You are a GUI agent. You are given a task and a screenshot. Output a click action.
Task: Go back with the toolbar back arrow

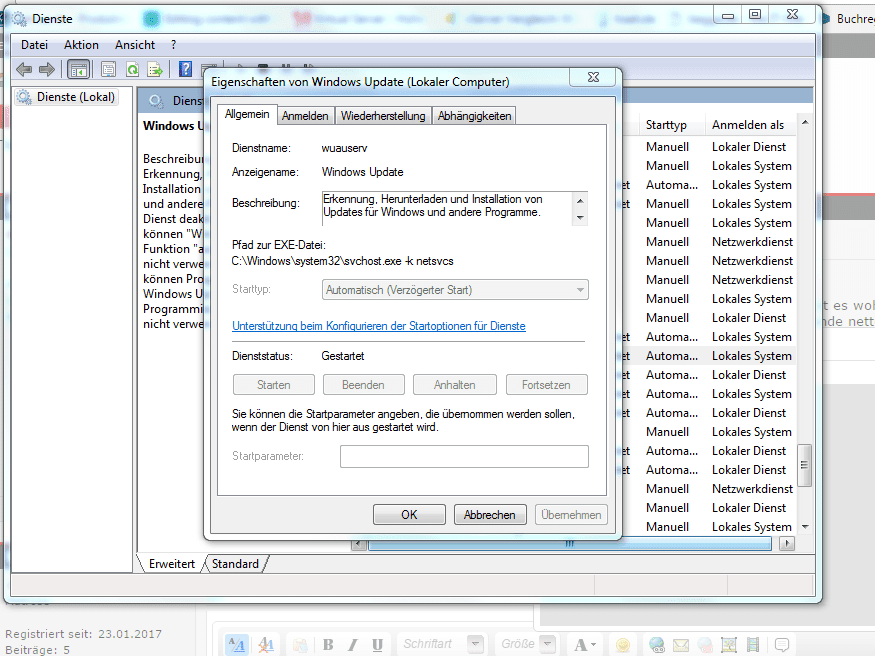pos(24,69)
